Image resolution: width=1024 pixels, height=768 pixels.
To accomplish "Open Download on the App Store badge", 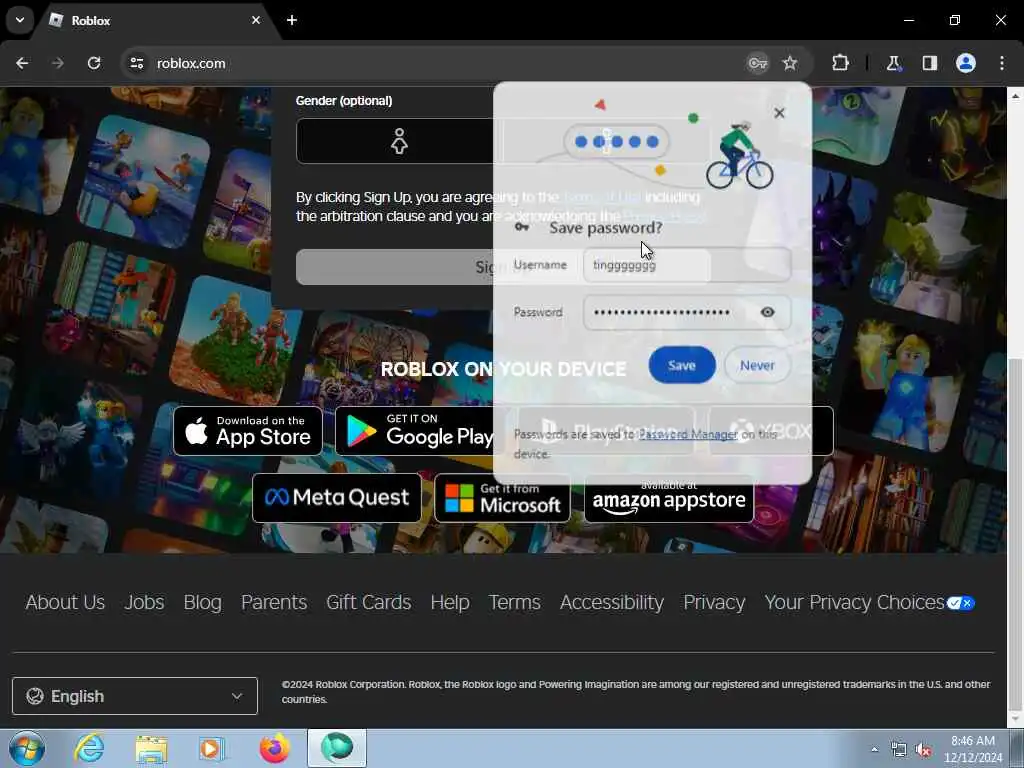I will tap(248, 431).
